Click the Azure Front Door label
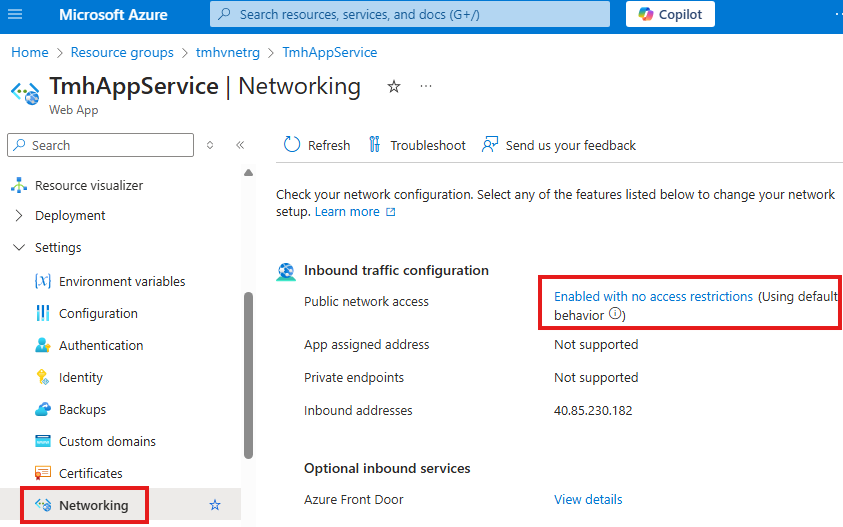 tap(354, 500)
